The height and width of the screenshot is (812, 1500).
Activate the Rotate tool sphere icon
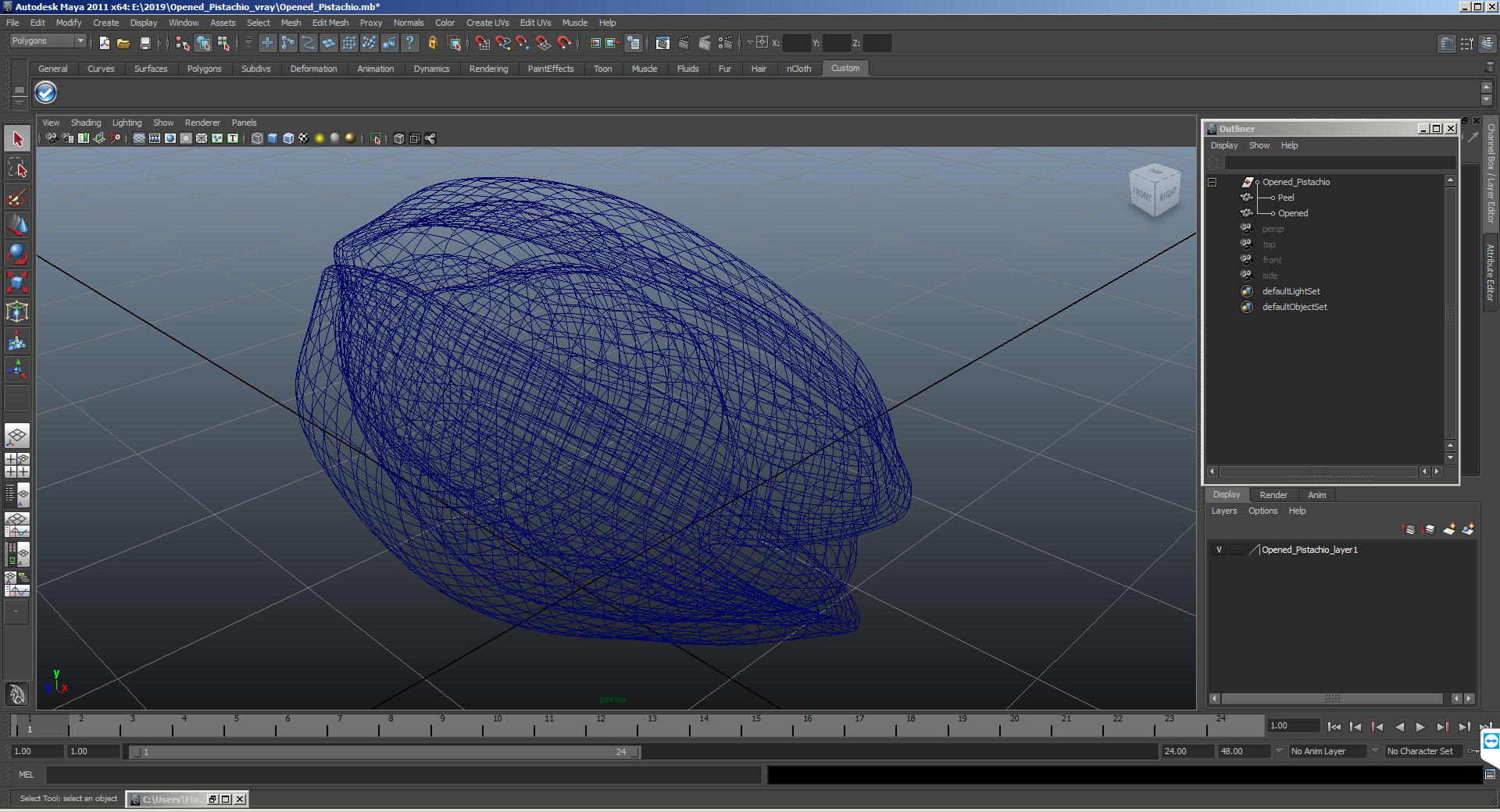tap(17, 254)
